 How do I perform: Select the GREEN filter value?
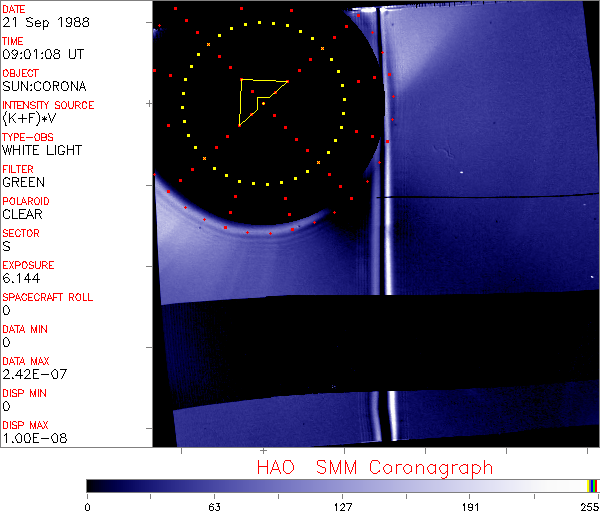tap(23, 183)
